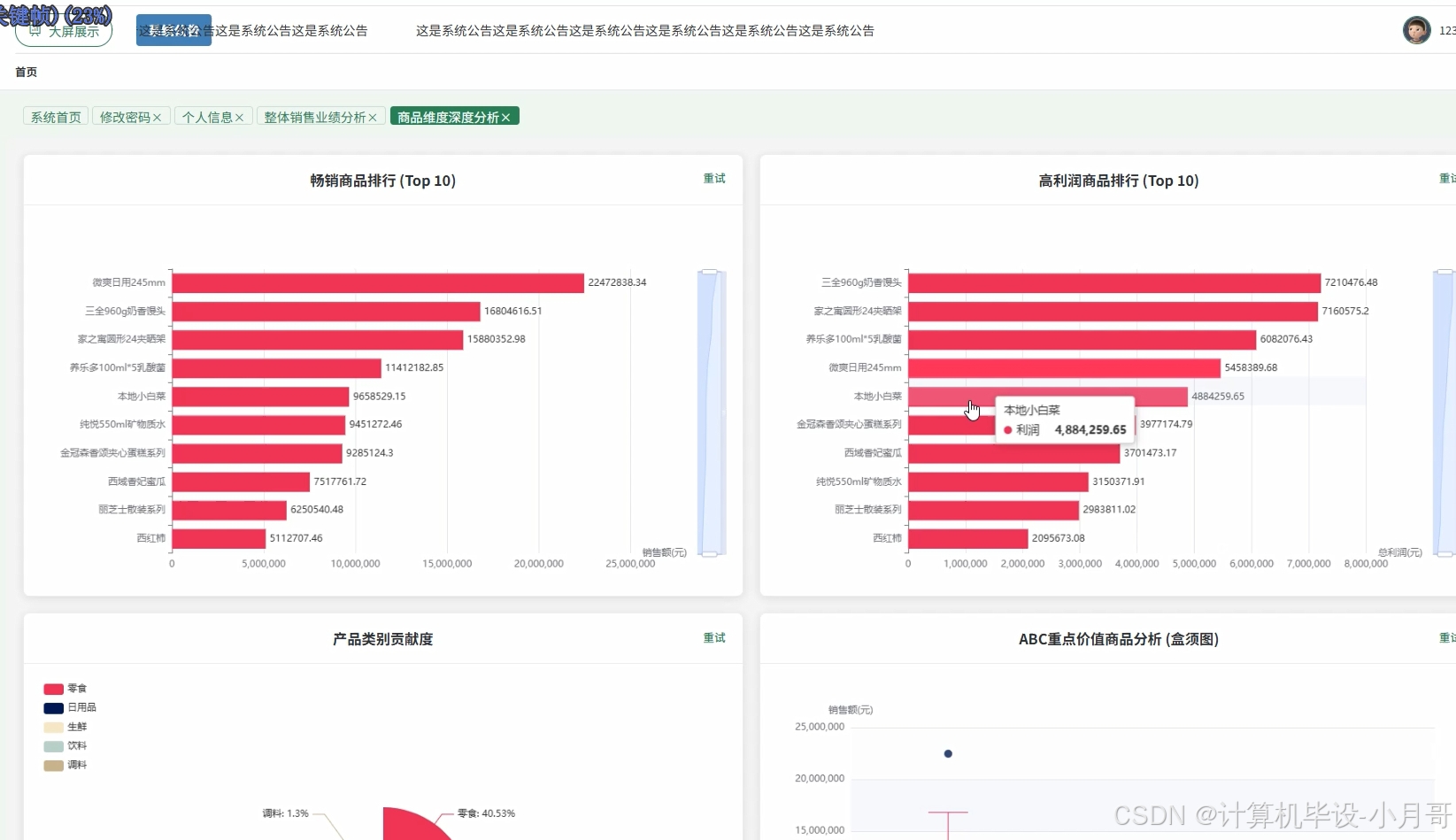Click the 首页 breadcrumb
Screen dimensions: 1456x840
pyautogui.click(x=27, y=72)
